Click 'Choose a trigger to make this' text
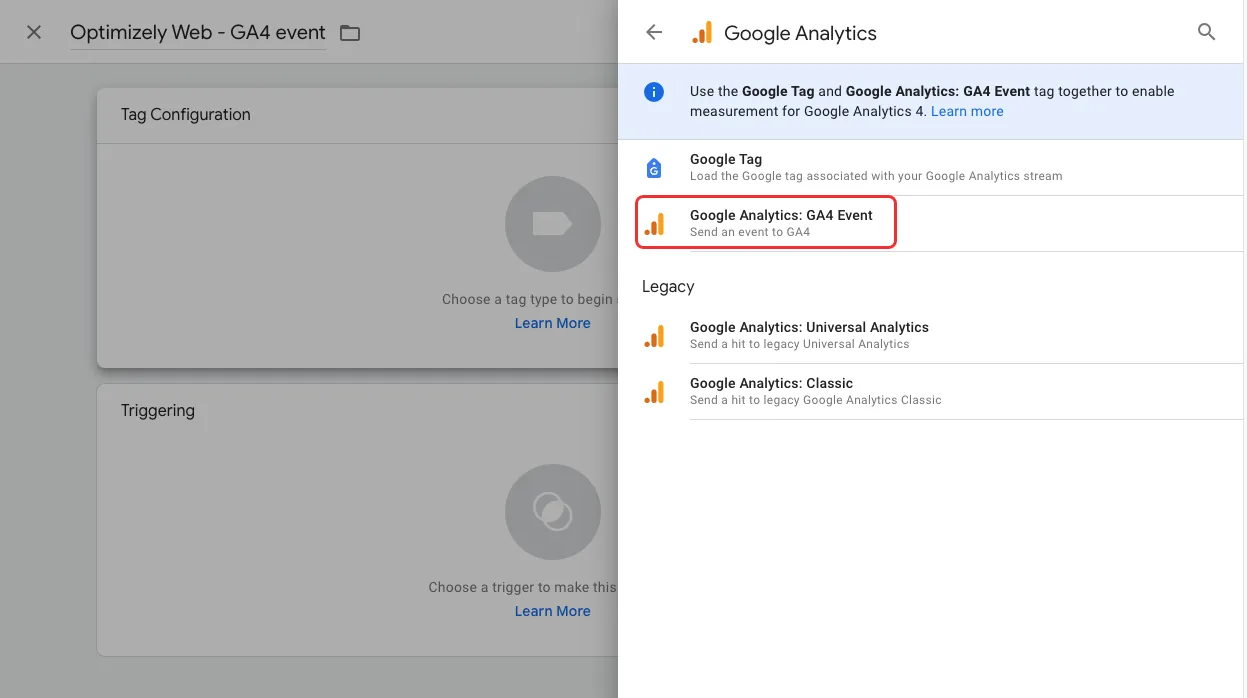1247x698 pixels. pyautogui.click(x=523, y=587)
